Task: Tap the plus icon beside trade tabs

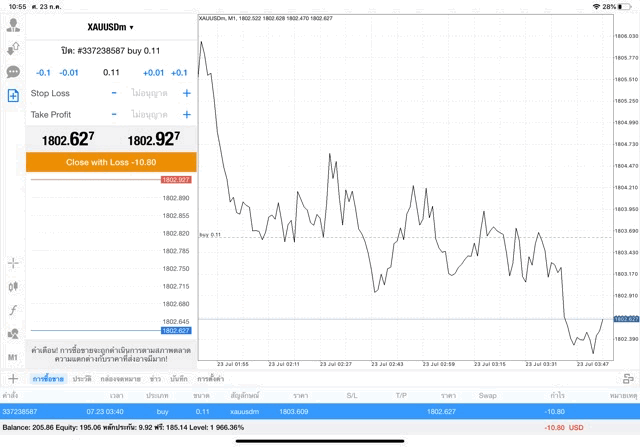Action: 13,379
